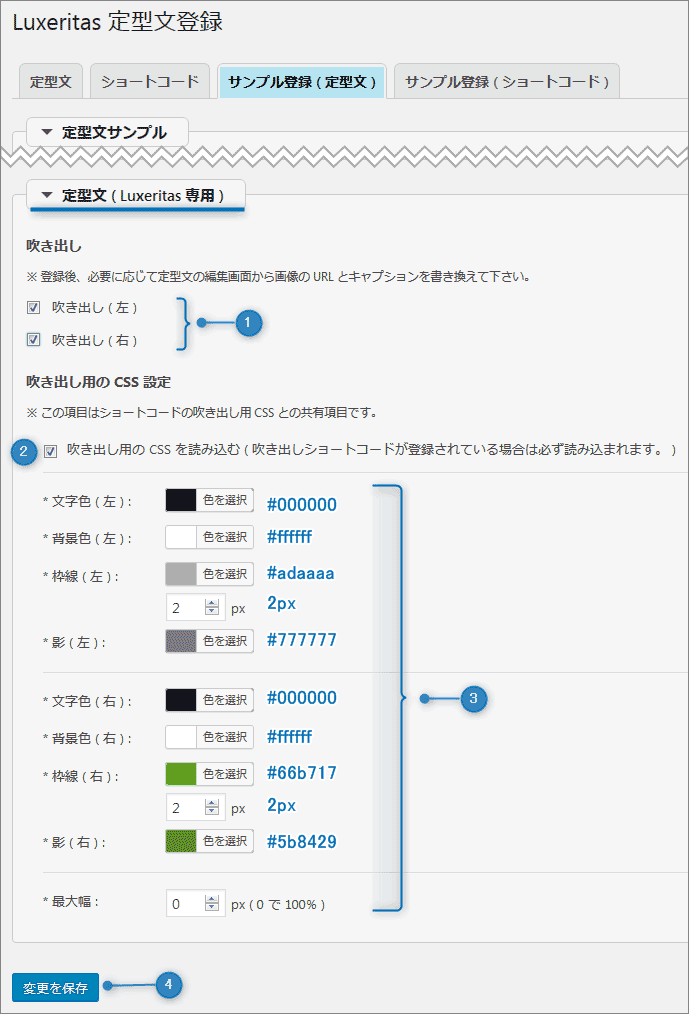Click the 変更を保存 button
The image size is (689, 1014).
[x=56, y=988]
